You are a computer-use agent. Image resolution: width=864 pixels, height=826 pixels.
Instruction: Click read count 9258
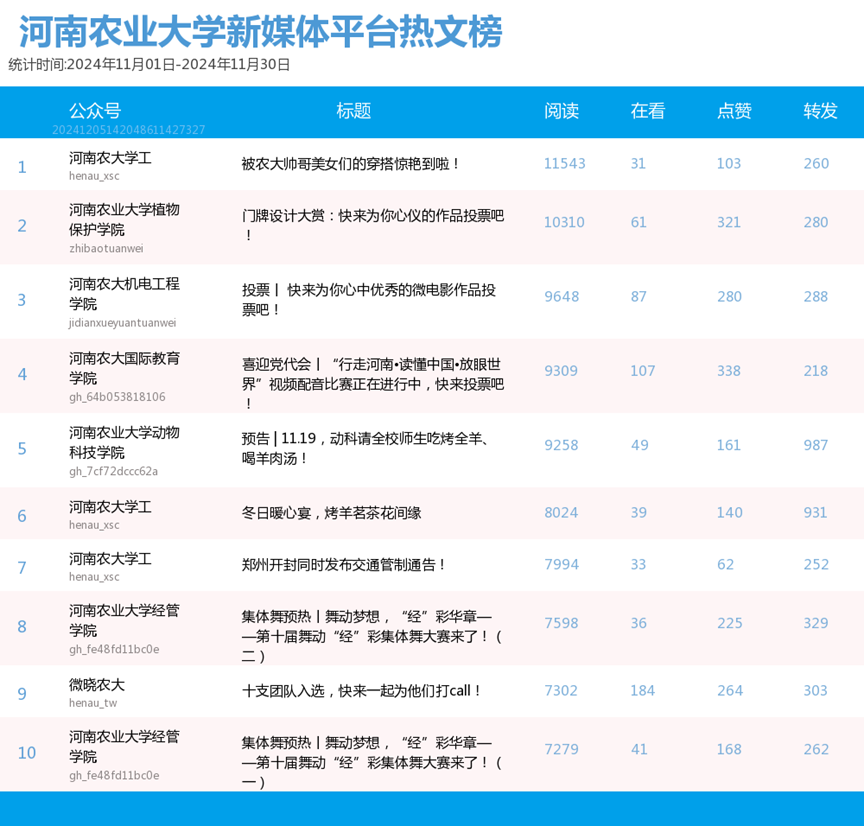click(561, 445)
